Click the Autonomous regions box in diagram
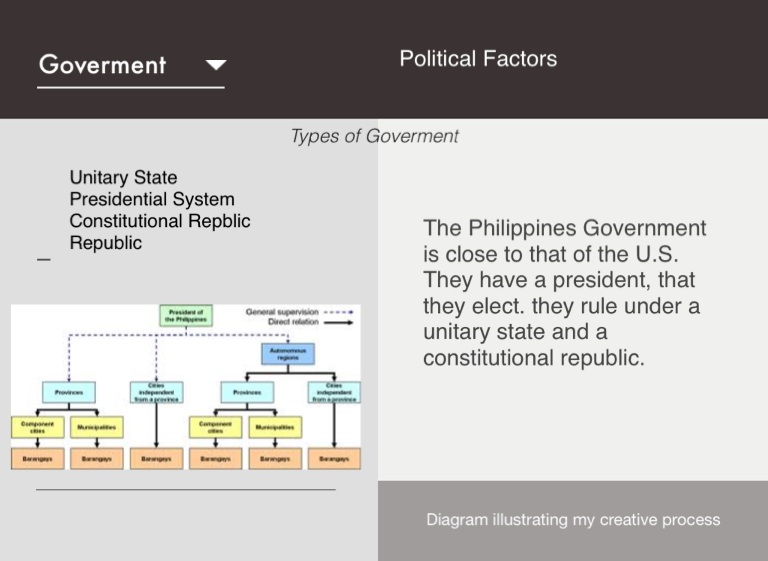This screenshot has height=561, width=768. point(288,353)
